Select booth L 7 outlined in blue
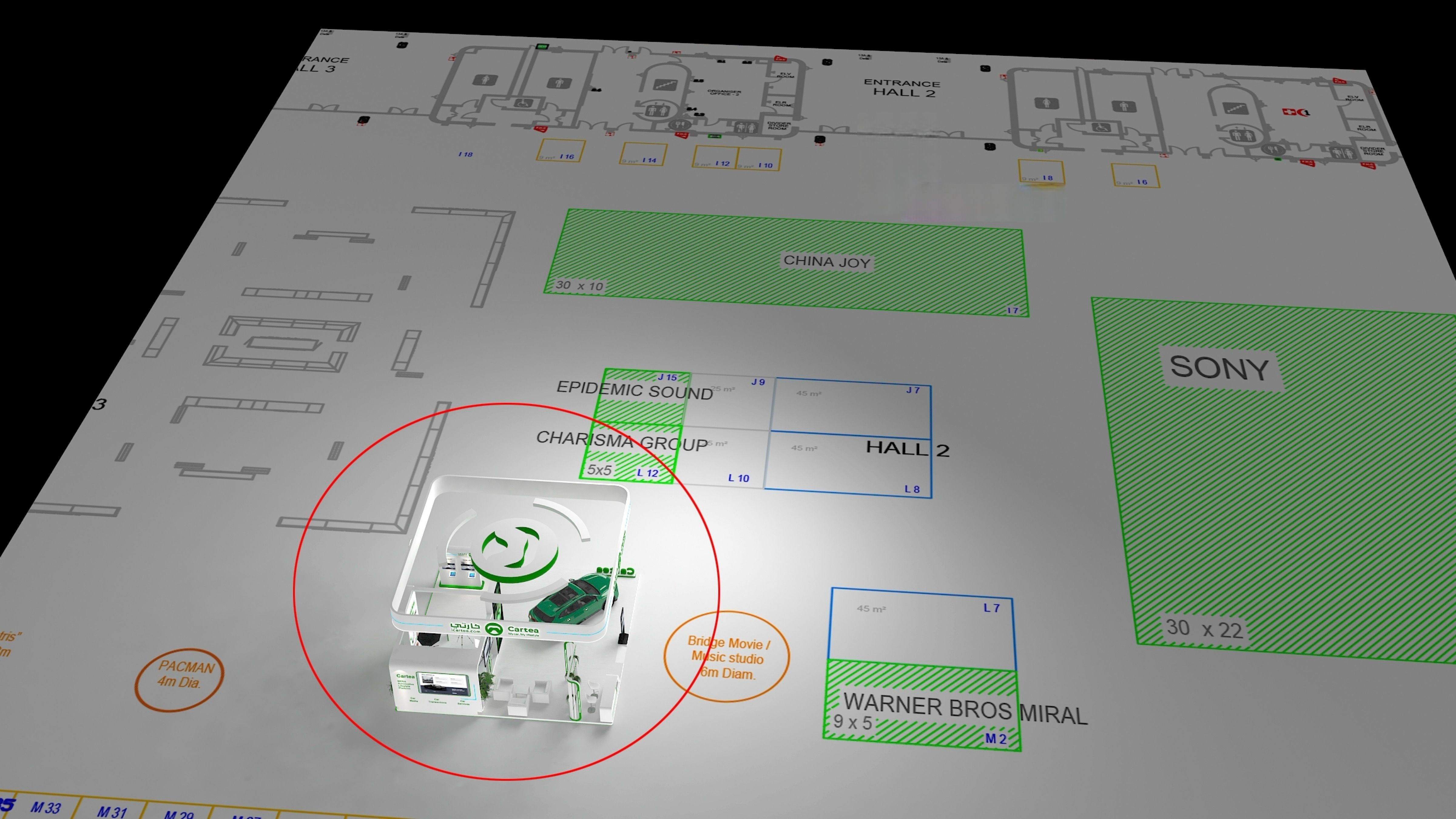This screenshot has width=1456, height=819. tap(921, 627)
